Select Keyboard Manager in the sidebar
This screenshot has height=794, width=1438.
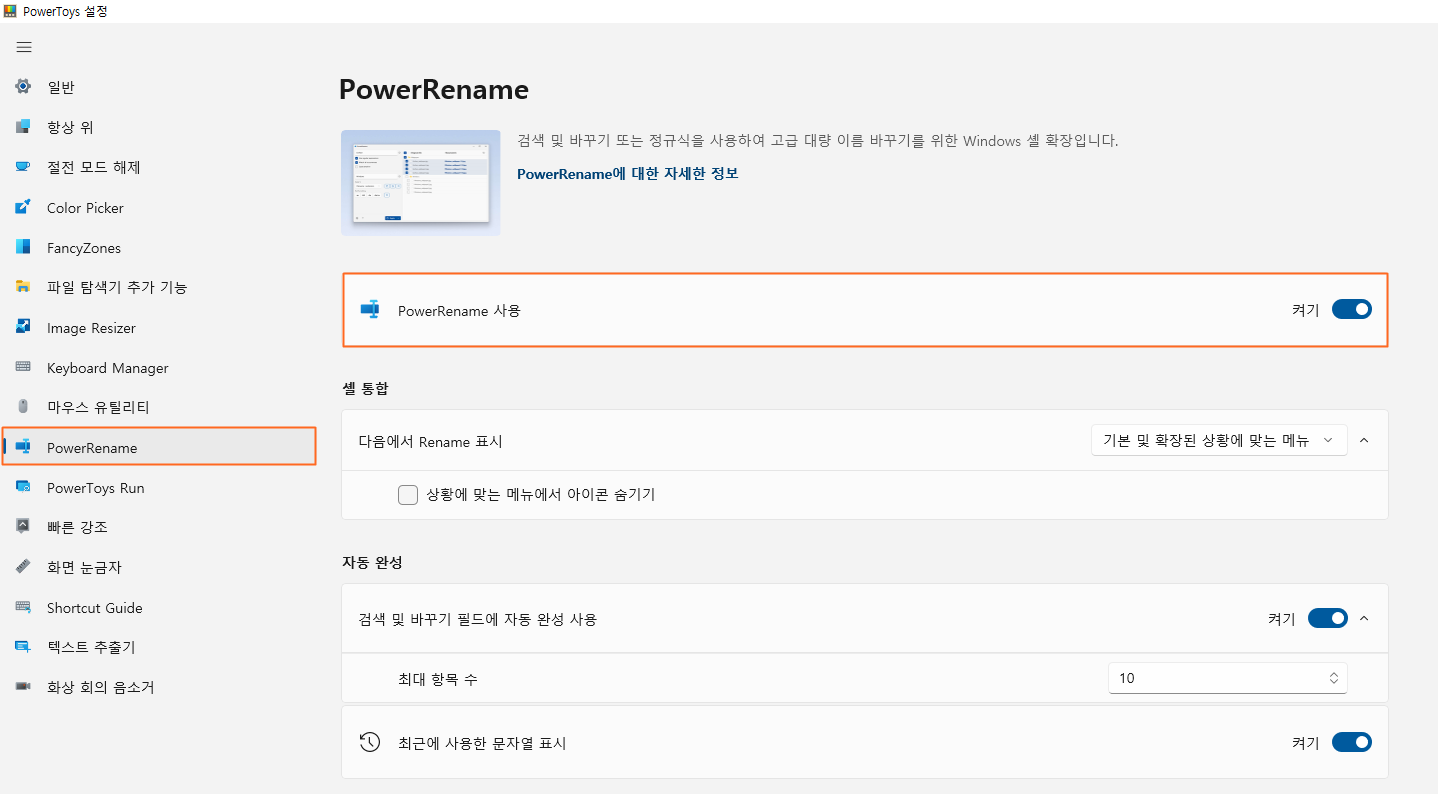tap(108, 368)
